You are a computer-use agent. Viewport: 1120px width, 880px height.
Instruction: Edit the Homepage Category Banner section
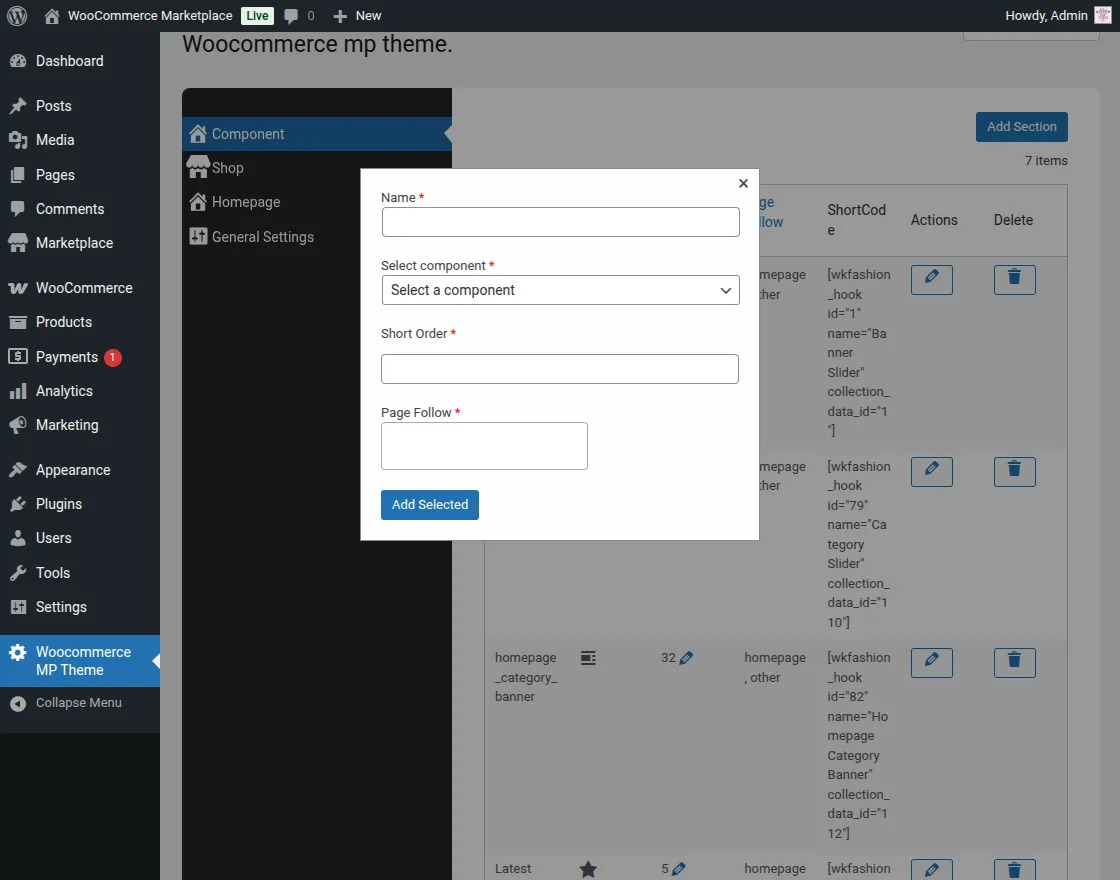[x=932, y=663]
